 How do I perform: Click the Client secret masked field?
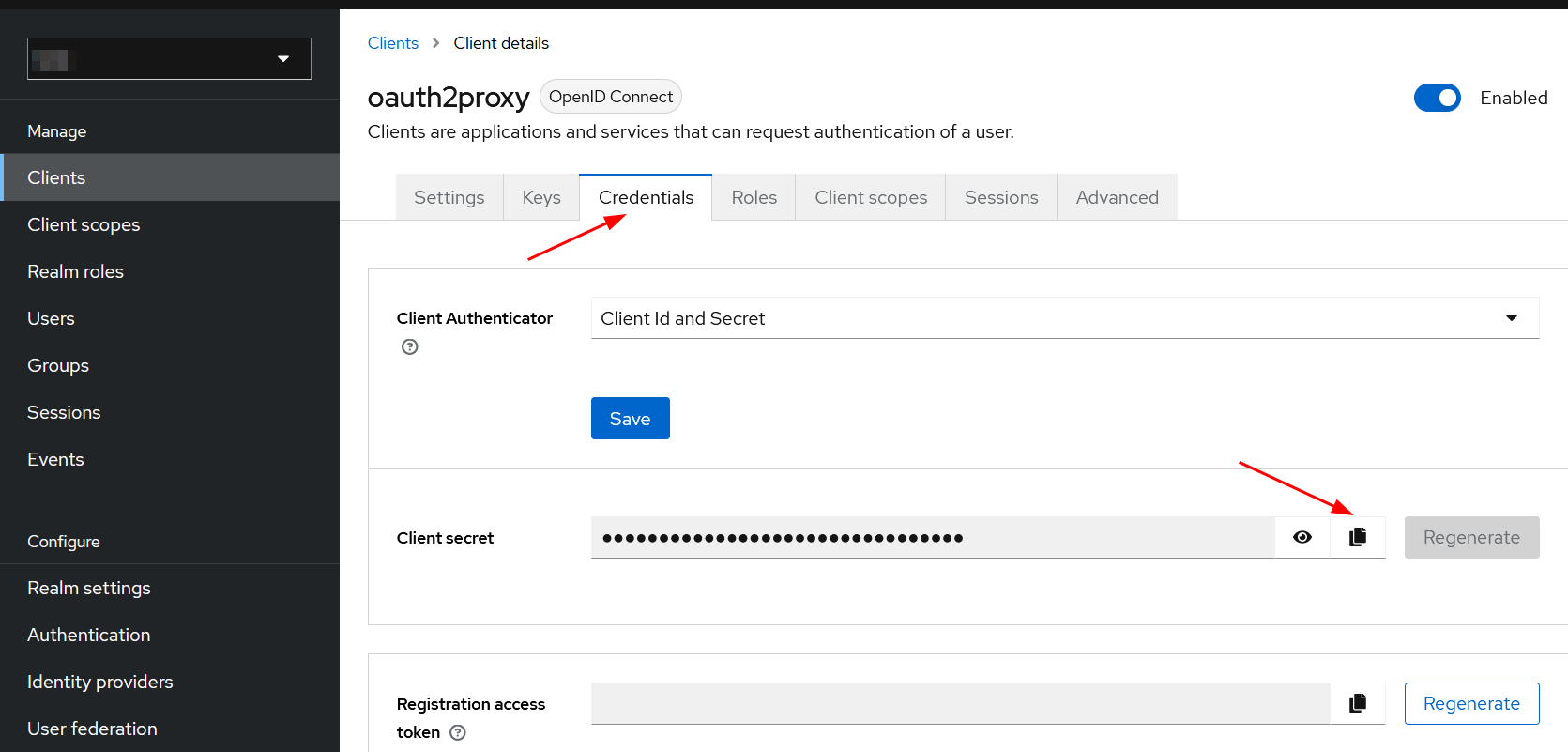(x=933, y=537)
